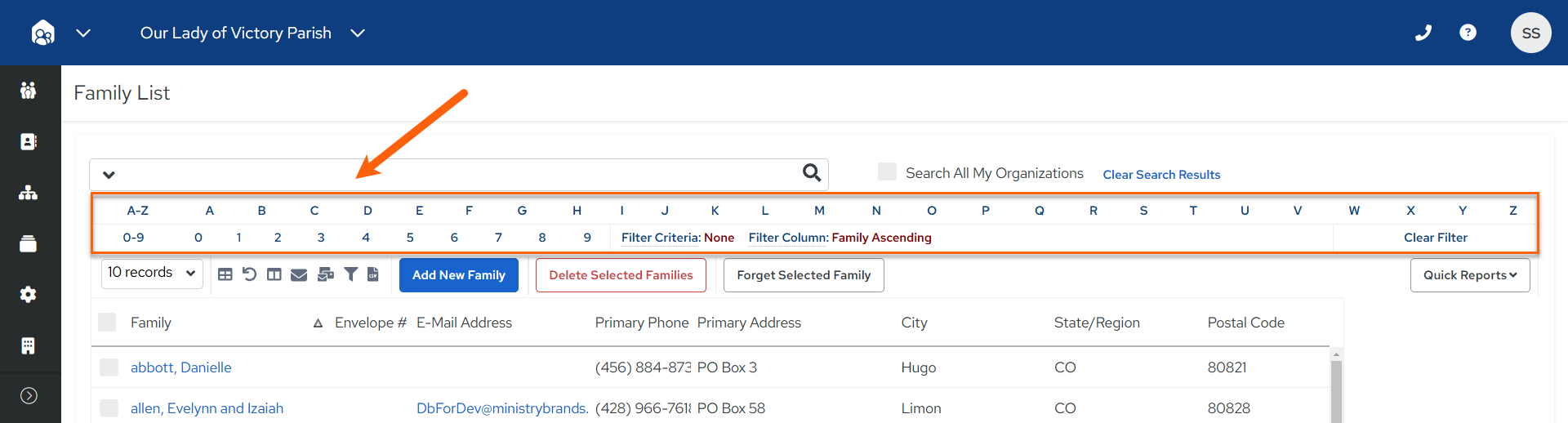Open the settings gear in left sidebar

29,295
